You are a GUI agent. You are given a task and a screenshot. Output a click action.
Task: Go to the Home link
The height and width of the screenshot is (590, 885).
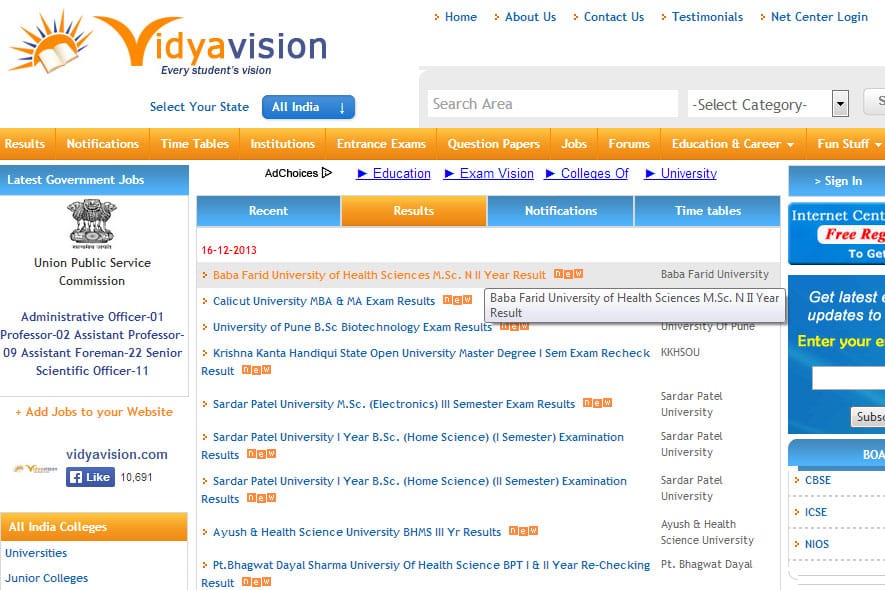click(461, 17)
